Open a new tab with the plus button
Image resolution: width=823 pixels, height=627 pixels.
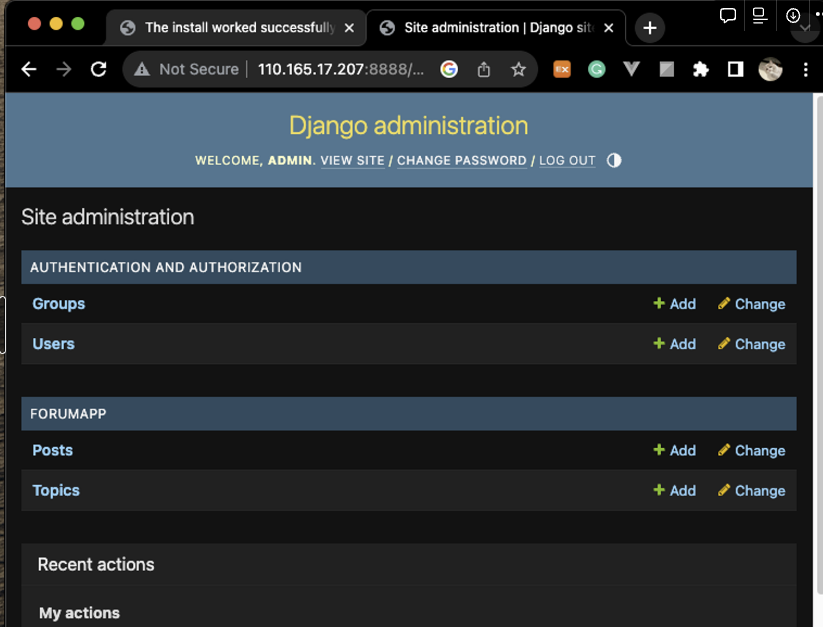[x=650, y=28]
